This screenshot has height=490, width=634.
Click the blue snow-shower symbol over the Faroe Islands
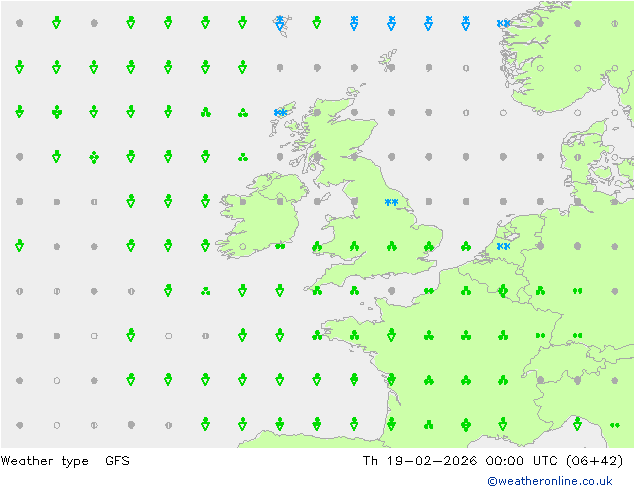(280, 23)
